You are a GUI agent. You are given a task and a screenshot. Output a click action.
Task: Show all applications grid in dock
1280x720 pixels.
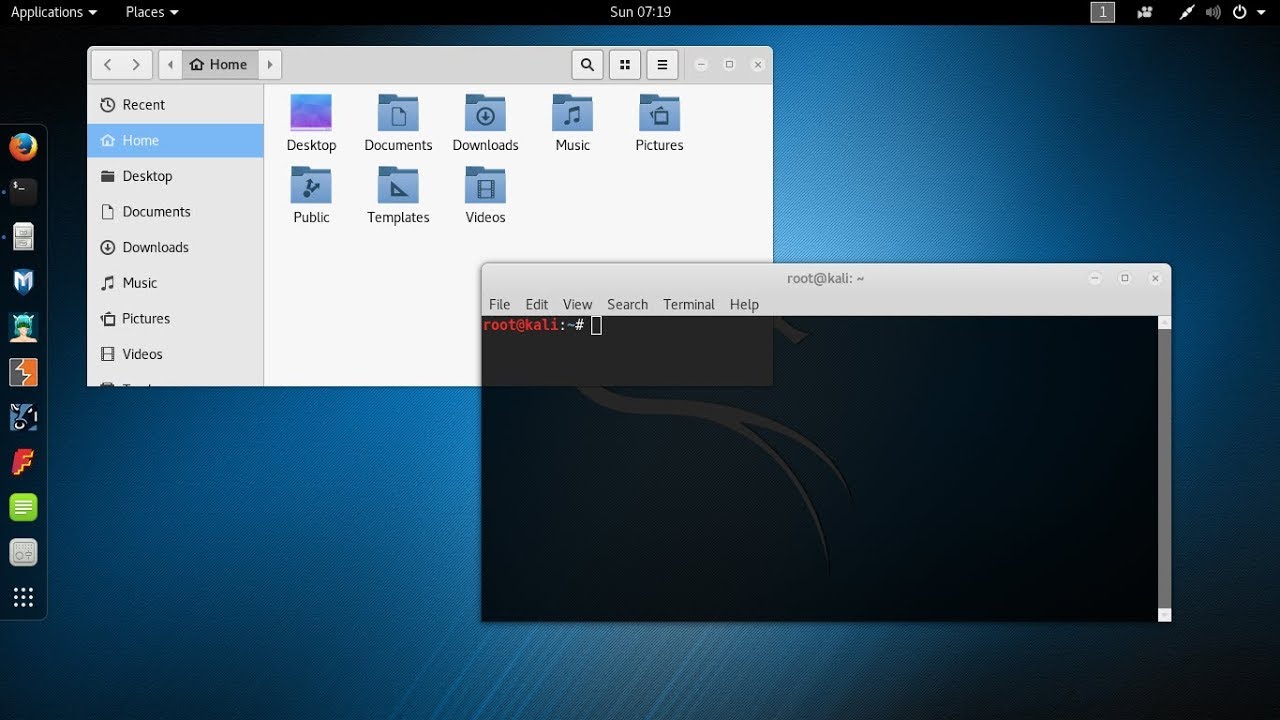(x=23, y=597)
